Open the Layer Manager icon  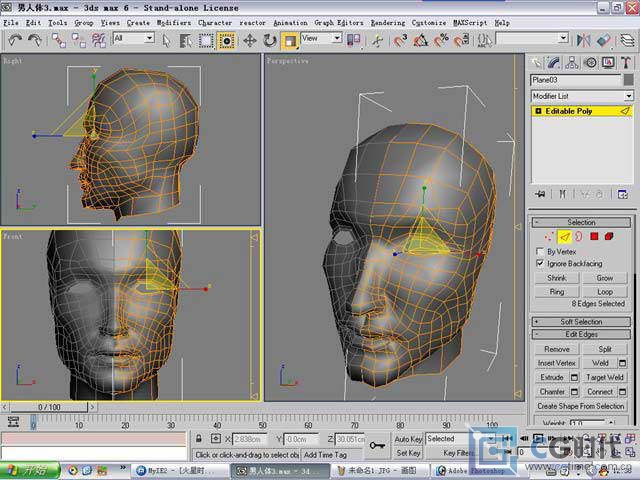click(x=627, y=40)
